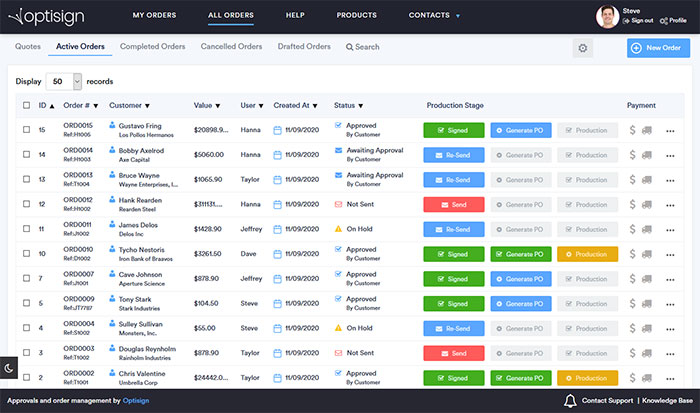Open more options for ORD0007

coord(670,280)
